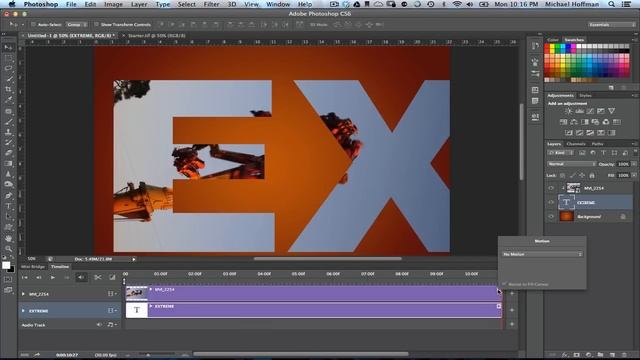The height and width of the screenshot is (360, 640).
Task: Click the Curves adjustment icon
Action: [590, 111]
